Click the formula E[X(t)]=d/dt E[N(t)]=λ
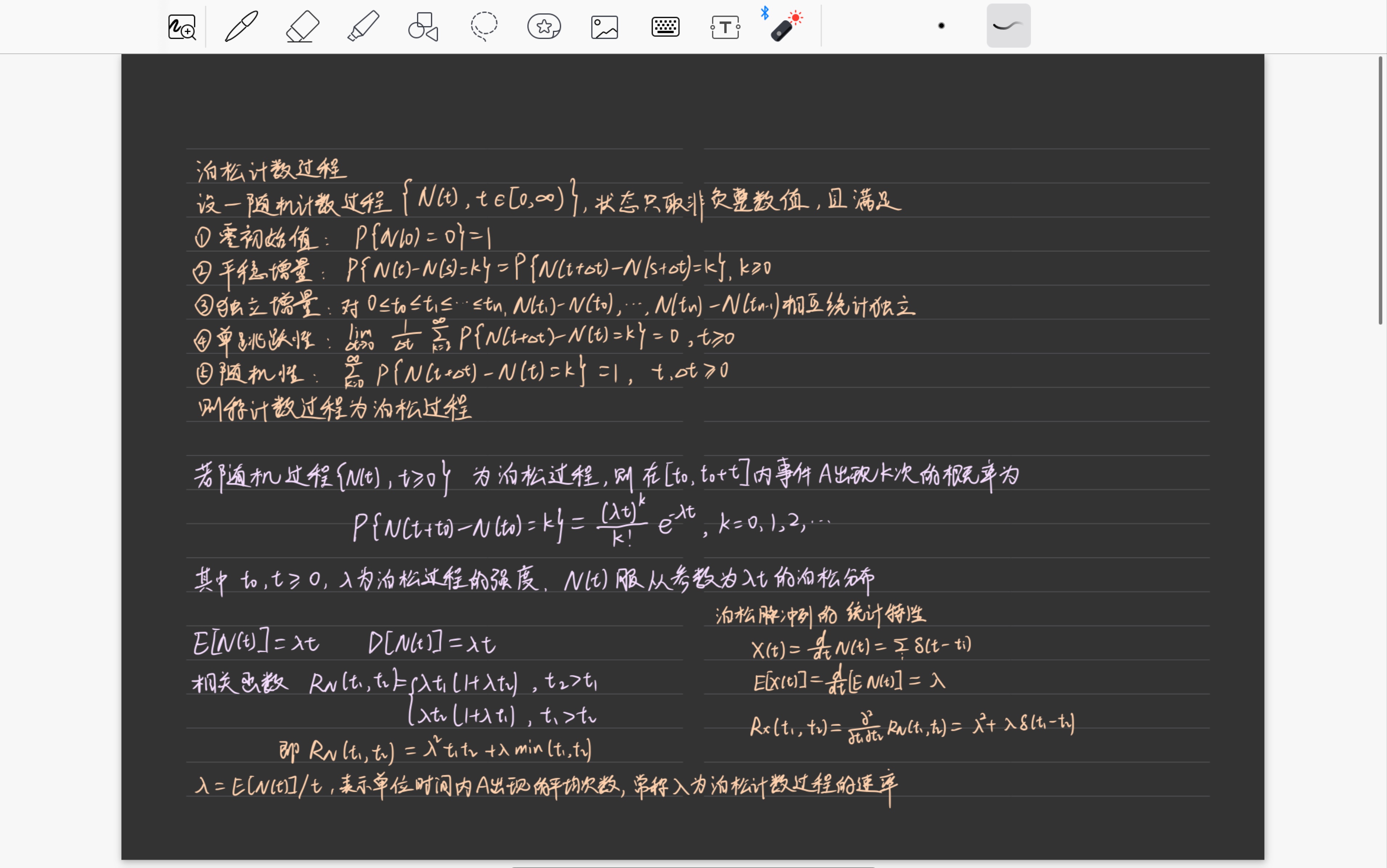Image resolution: width=1387 pixels, height=868 pixels. (849, 680)
